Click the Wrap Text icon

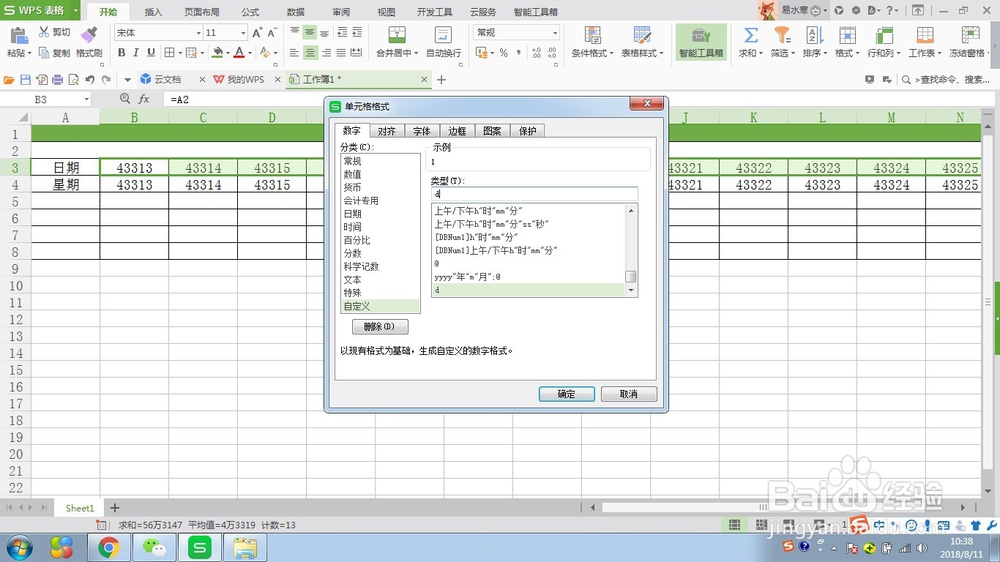point(443,36)
